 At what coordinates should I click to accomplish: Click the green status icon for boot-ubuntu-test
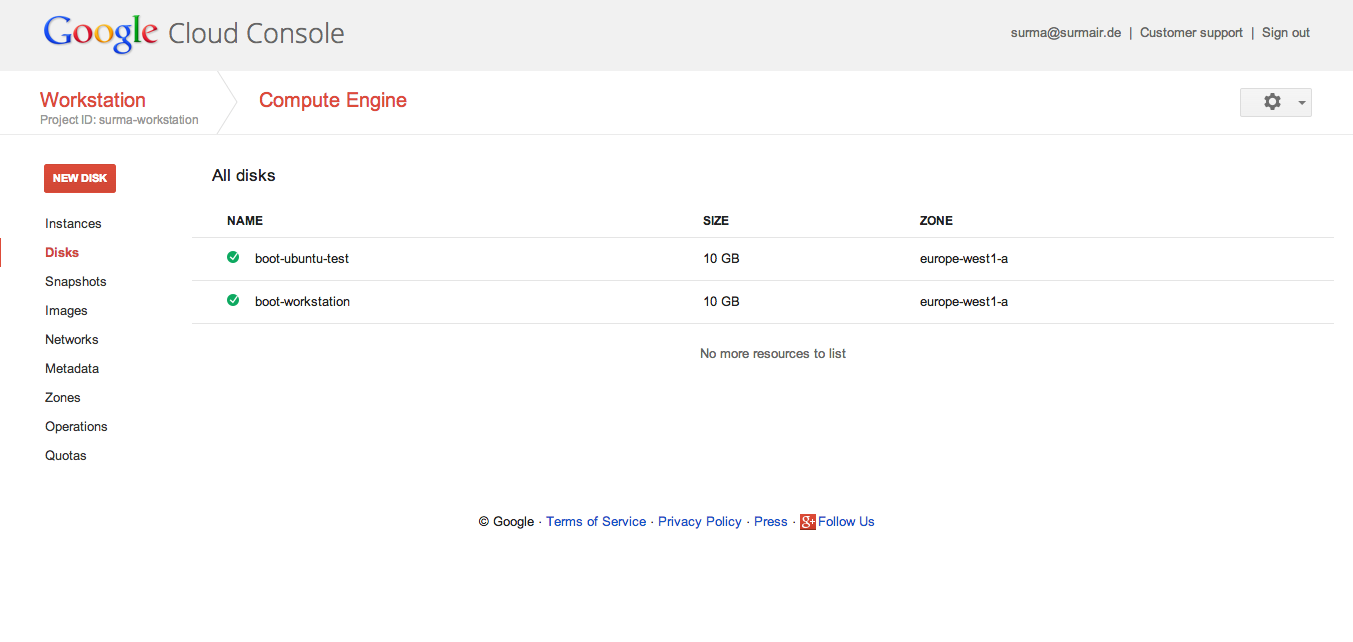pyautogui.click(x=233, y=257)
